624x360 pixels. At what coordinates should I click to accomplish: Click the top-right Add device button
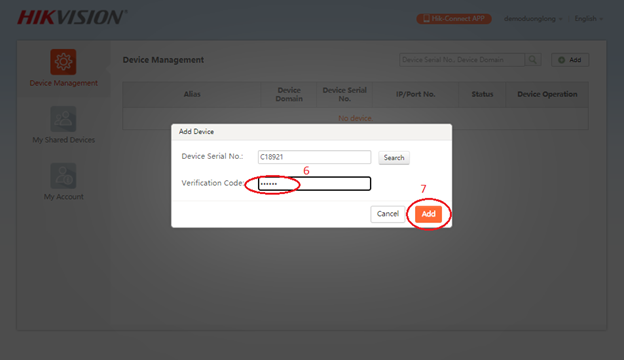point(570,60)
